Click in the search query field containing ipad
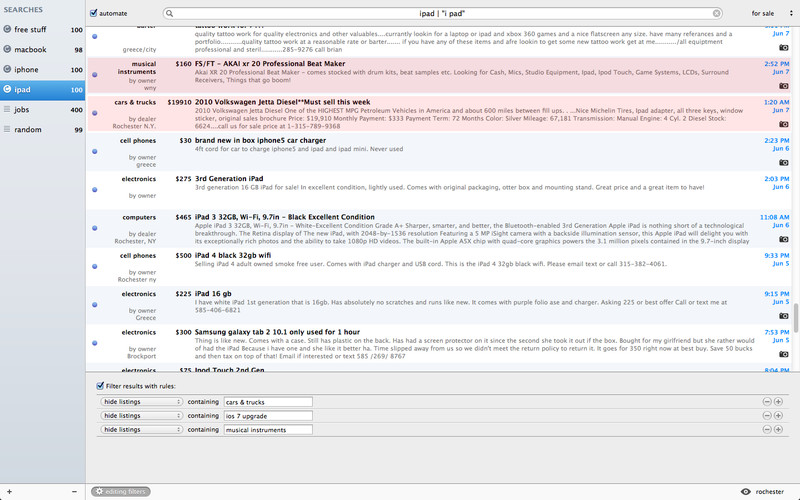Viewport: 800px width, 500px height. (x=443, y=13)
